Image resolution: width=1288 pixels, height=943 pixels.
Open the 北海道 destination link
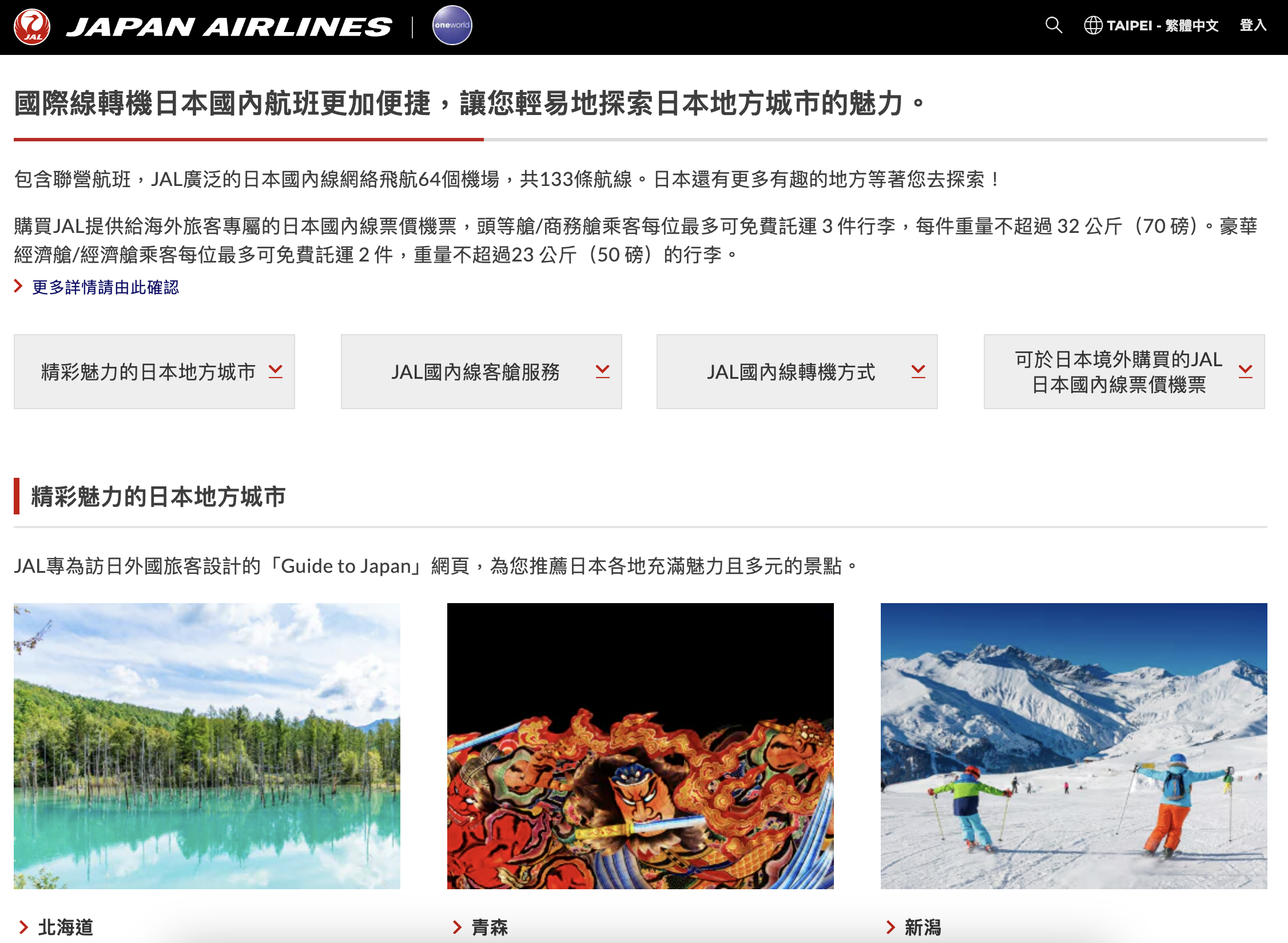pos(65,927)
